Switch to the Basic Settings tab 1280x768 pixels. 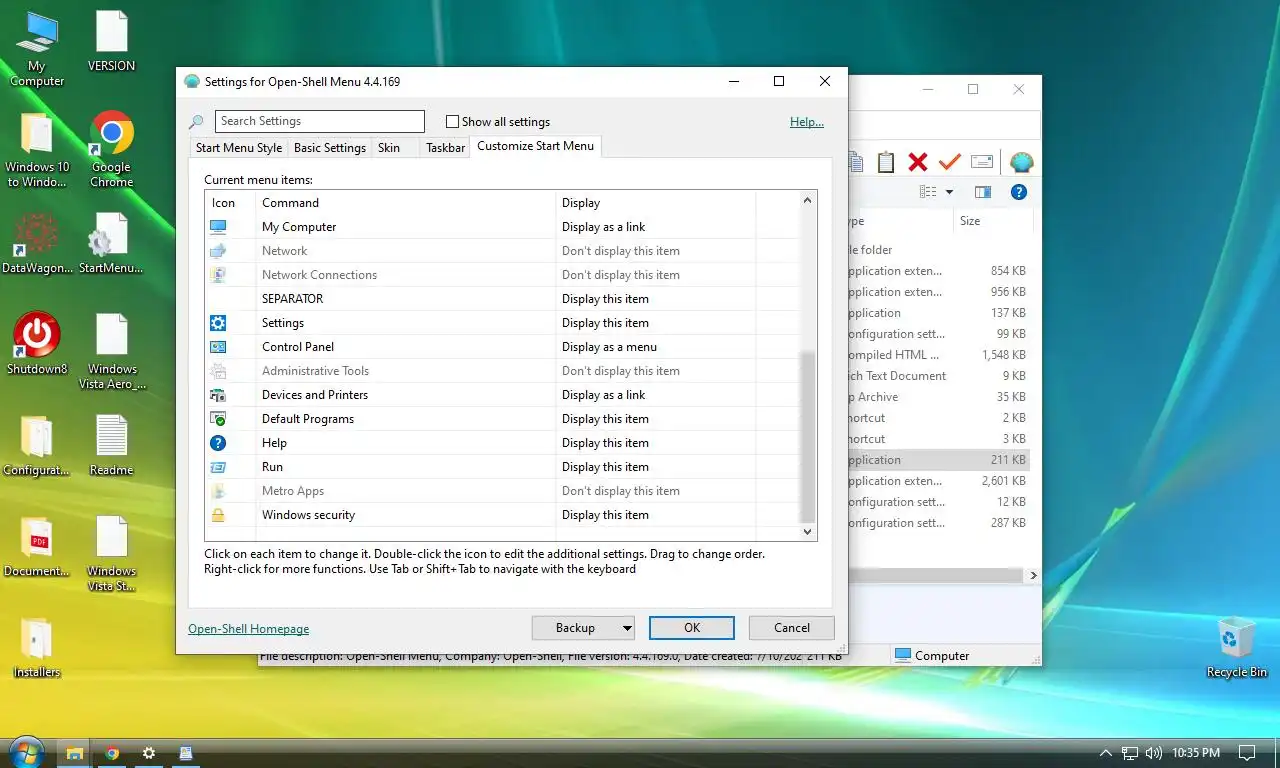coord(330,148)
